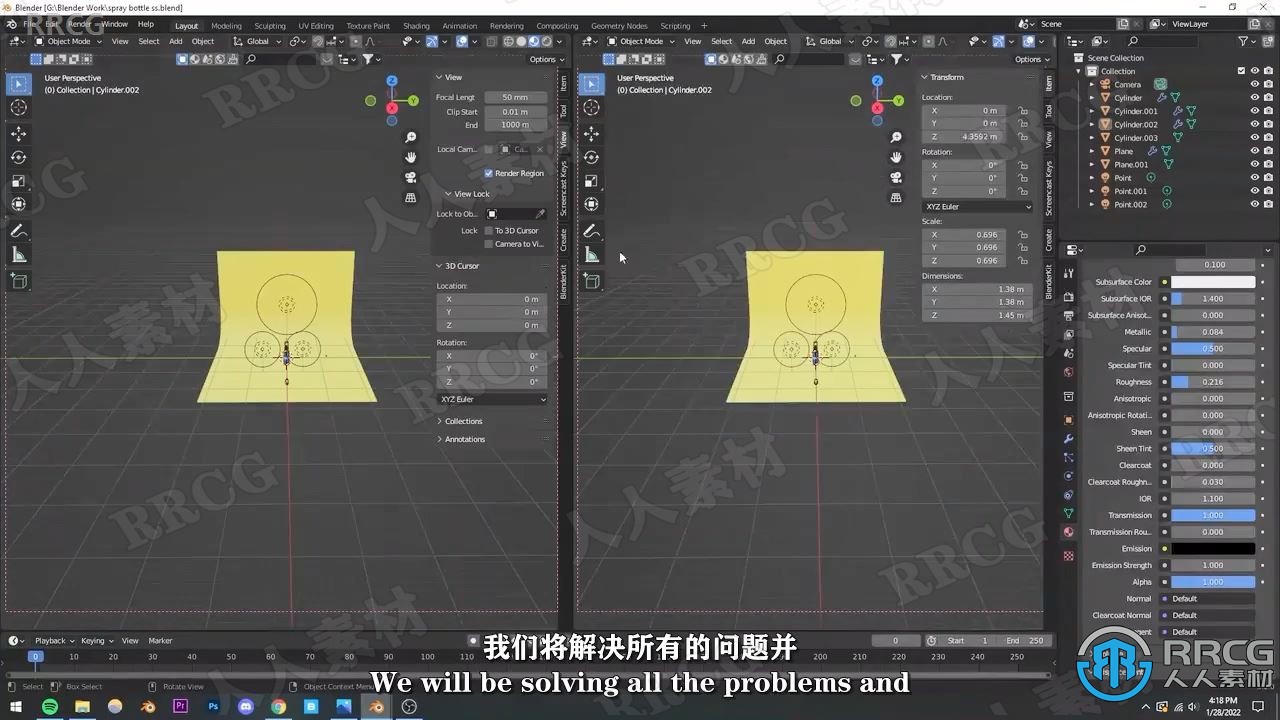Toggle camera view icon in left viewport

[x=411, y=177]
